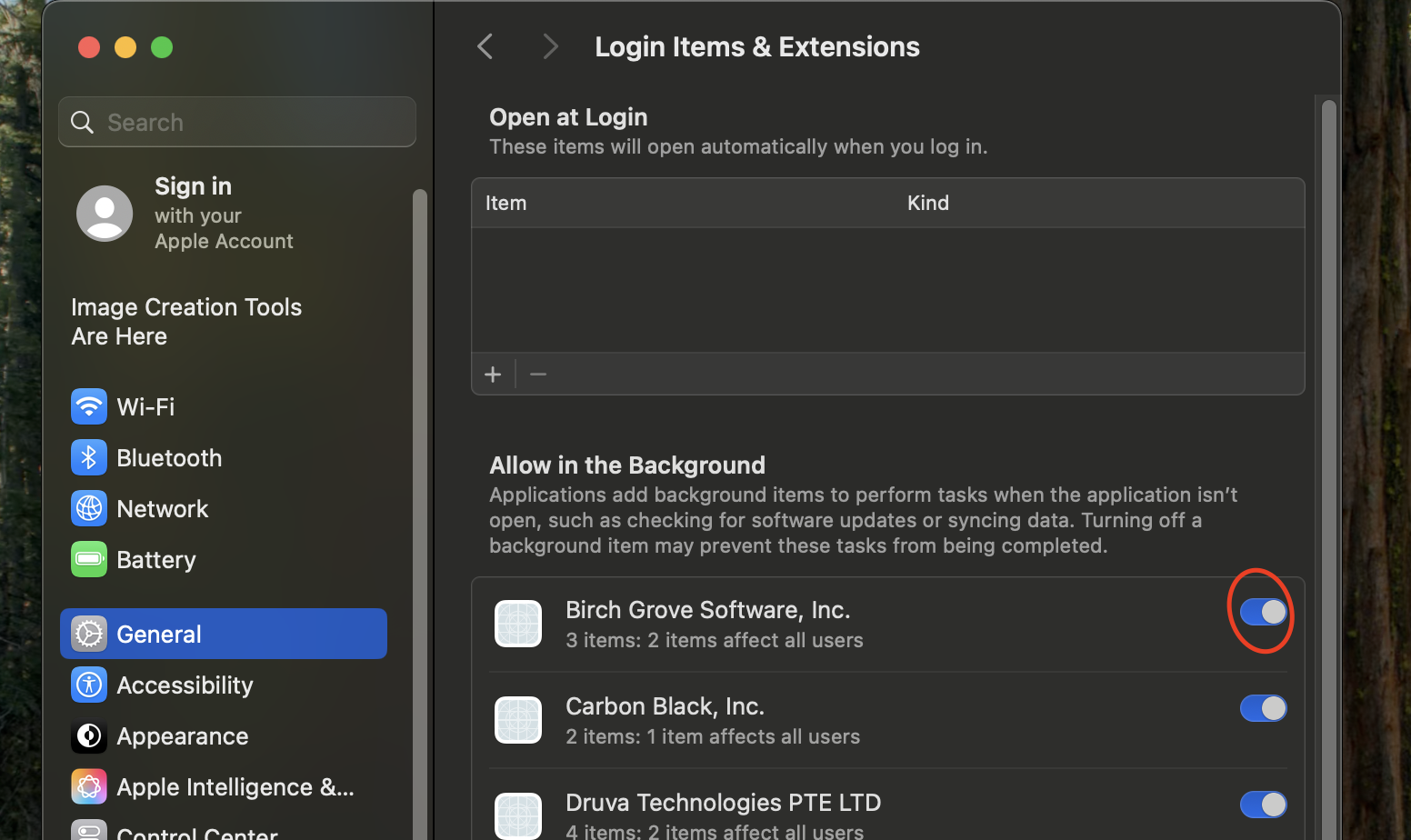Screen dimensions: 1411x840
Task: Click the "Druva Technologies PTE LTD" name
Action: click(x=724, y=803)
